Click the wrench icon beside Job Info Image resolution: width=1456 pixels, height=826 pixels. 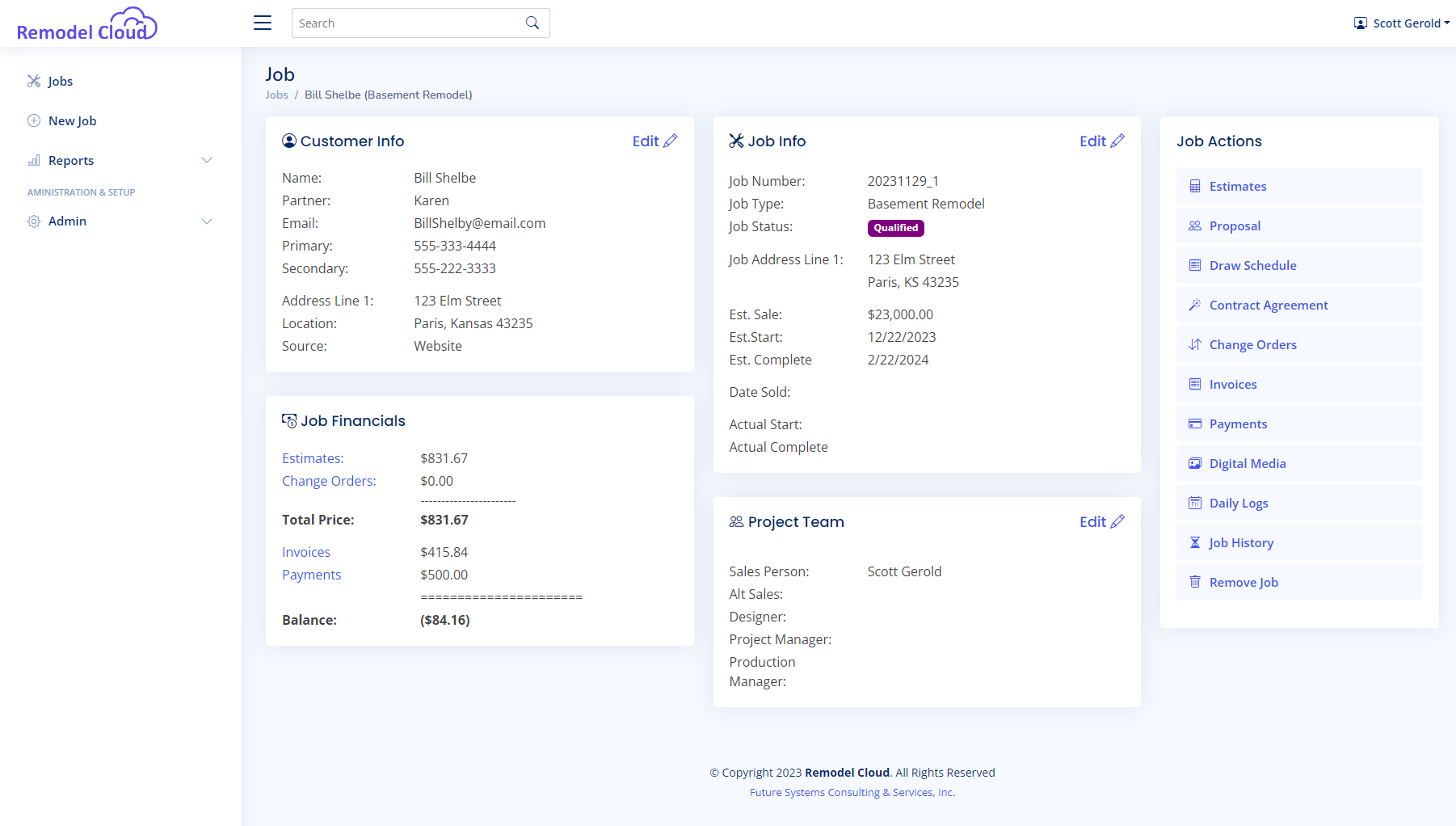coord(736,141)
